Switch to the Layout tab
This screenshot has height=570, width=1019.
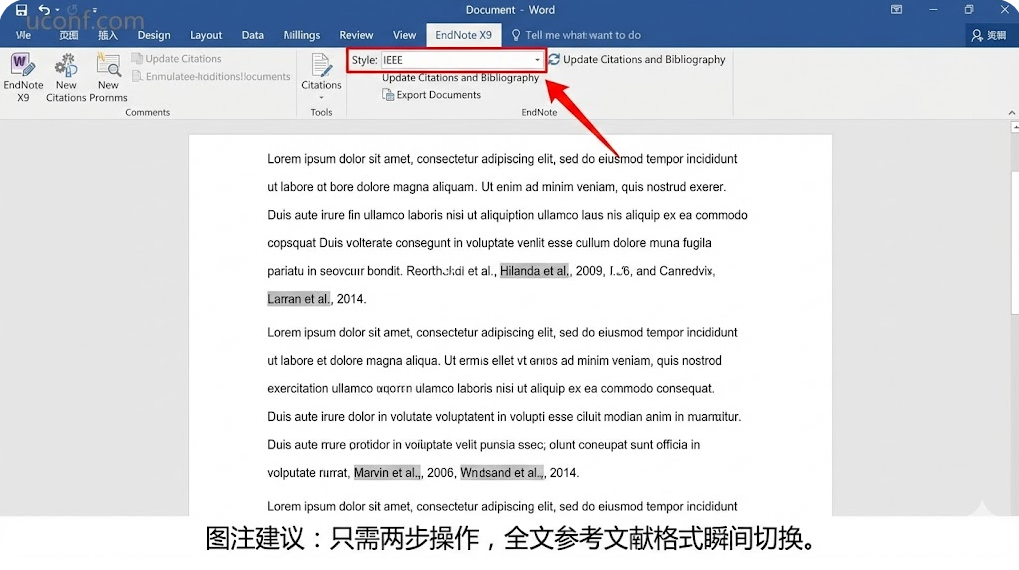pyautogui.click(x=206, y=35)
